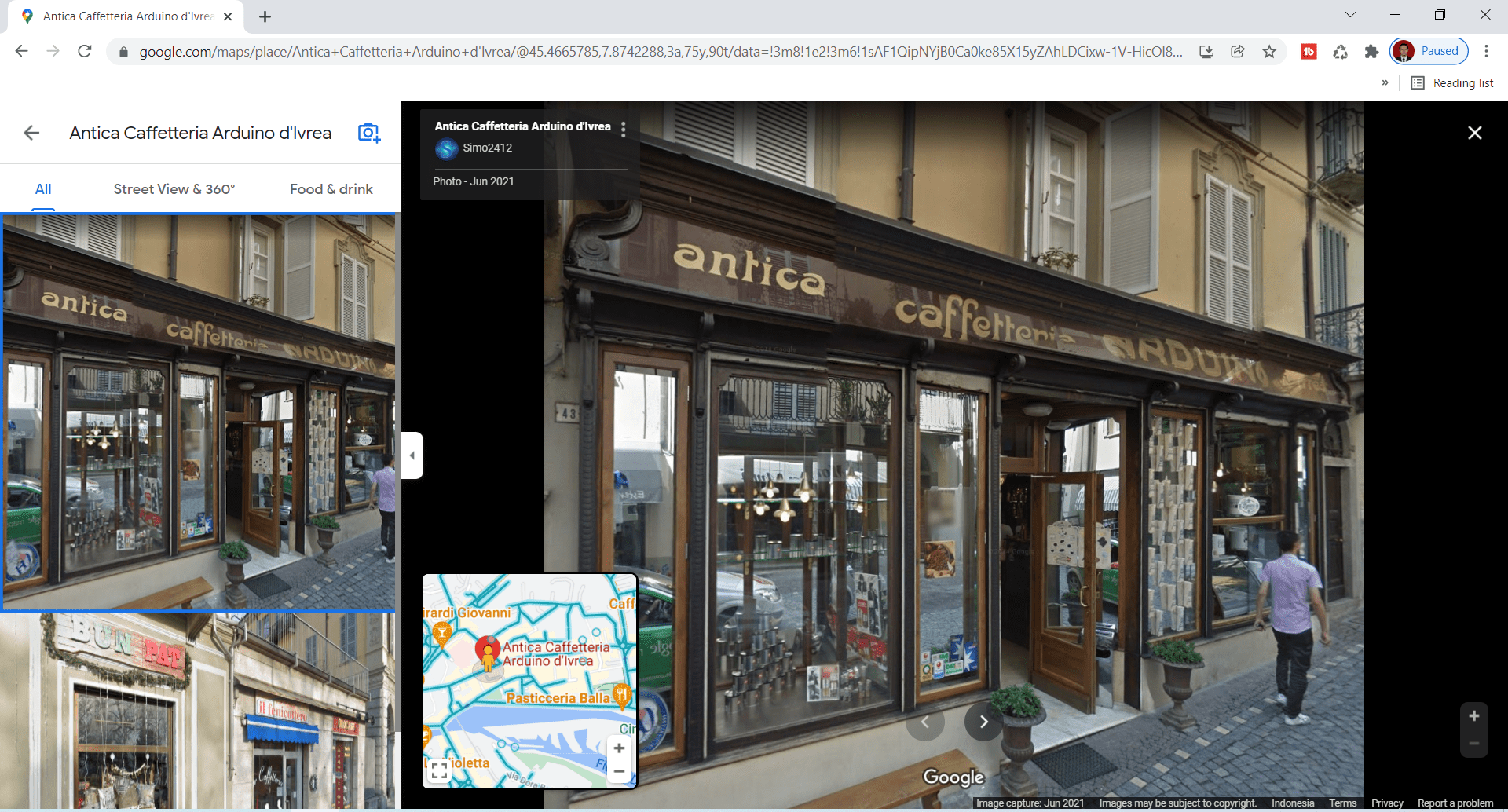Click Pasticceria Balla on the mini map
Screen dimensions: 1508x812
558,698
